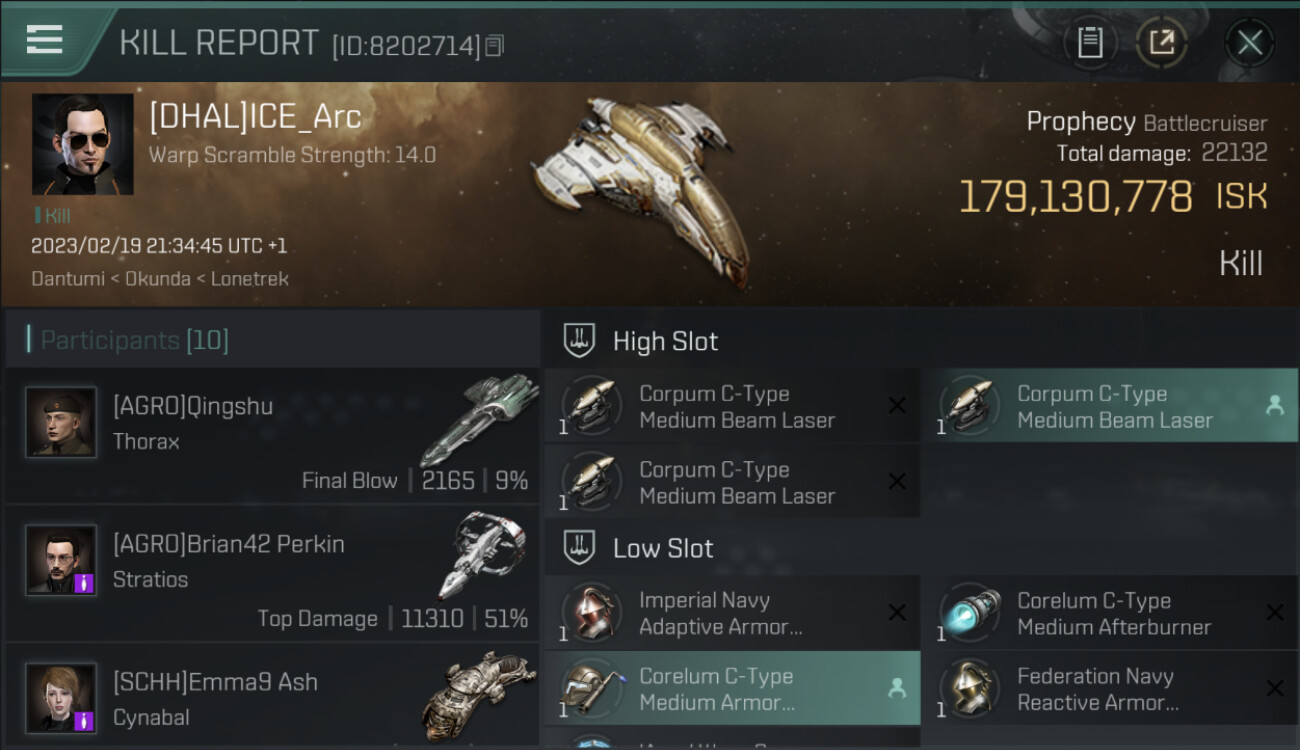
Task: Select highlighted Corelum C-Type Medium Armor module
Action: (732, 688)
